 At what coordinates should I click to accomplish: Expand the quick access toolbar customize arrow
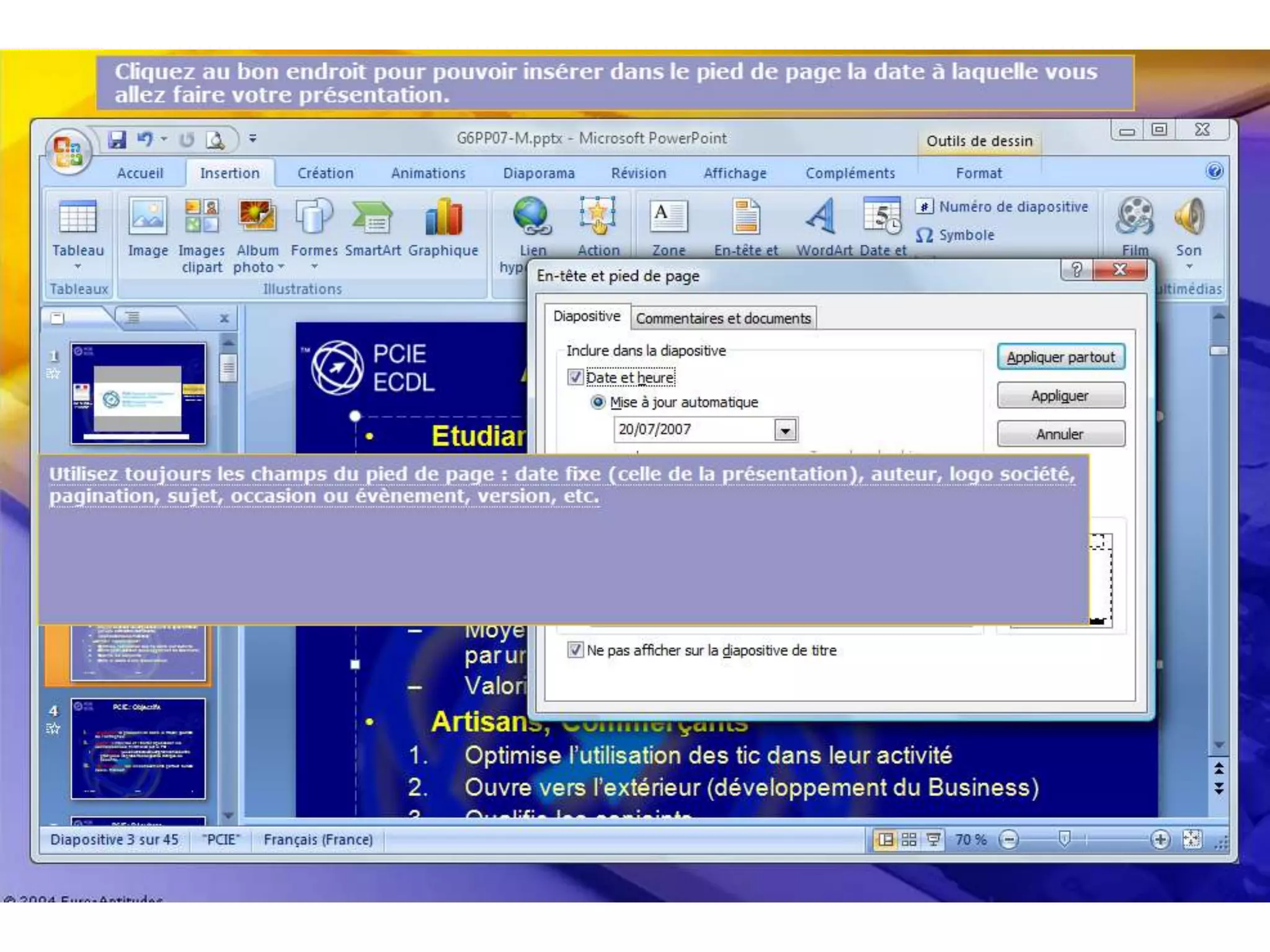click(x=252, y=139)
